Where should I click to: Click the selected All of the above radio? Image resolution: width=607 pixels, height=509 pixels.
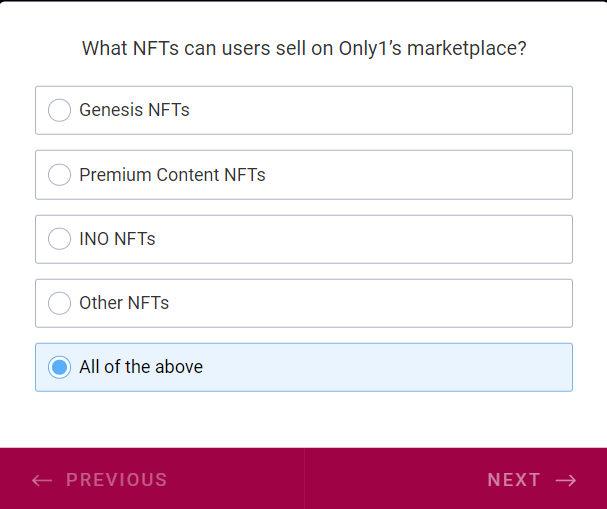point(60,367)
